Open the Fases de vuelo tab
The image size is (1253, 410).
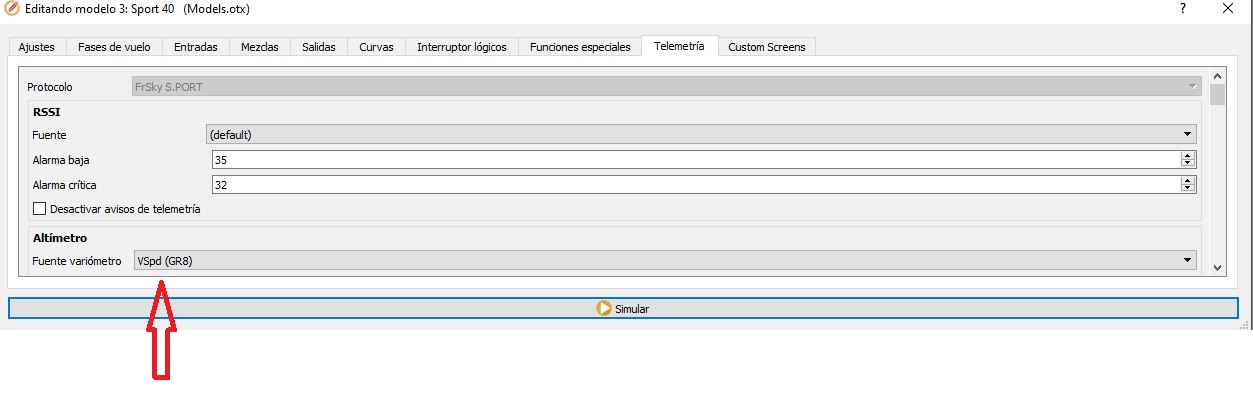115,47
